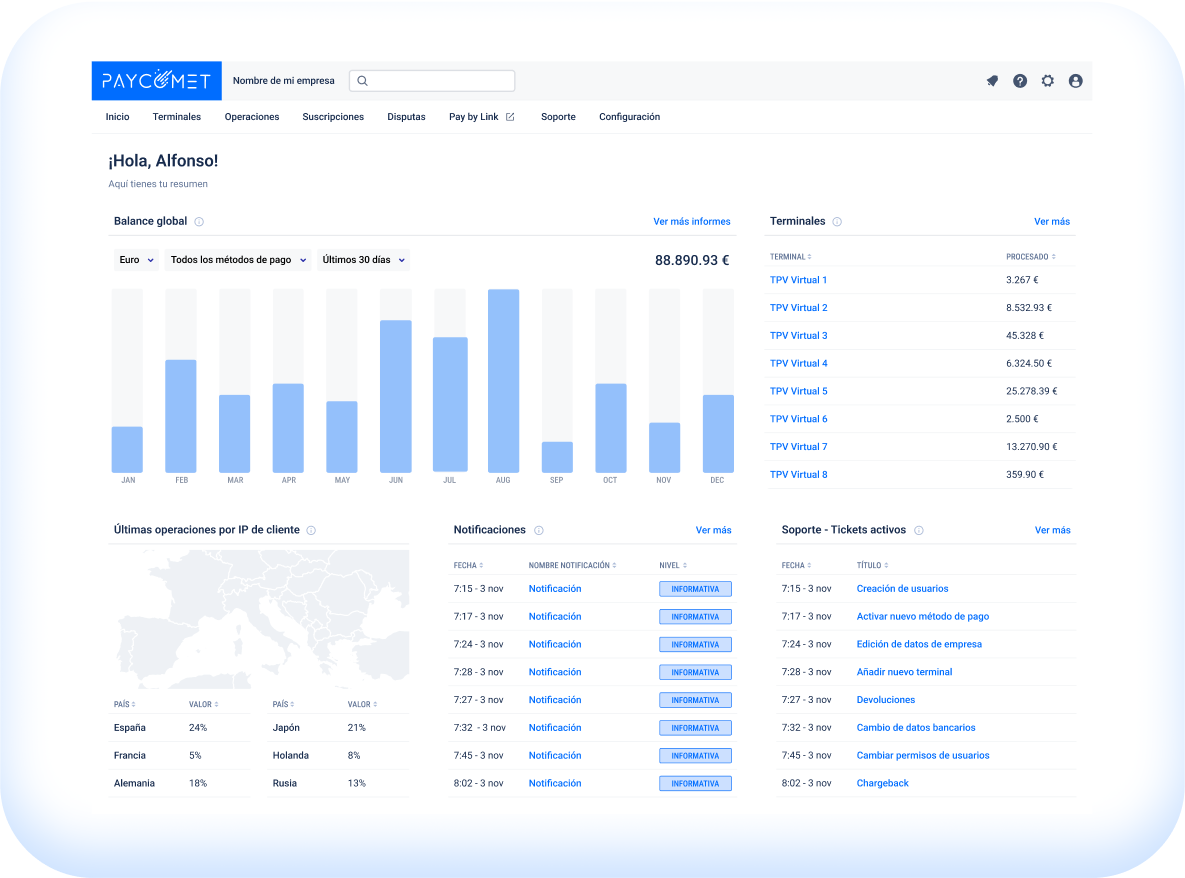
Task: Click INFORMATIVA badge on 7:15 notification
Action: pyautogui.click(x=695, y=589)
